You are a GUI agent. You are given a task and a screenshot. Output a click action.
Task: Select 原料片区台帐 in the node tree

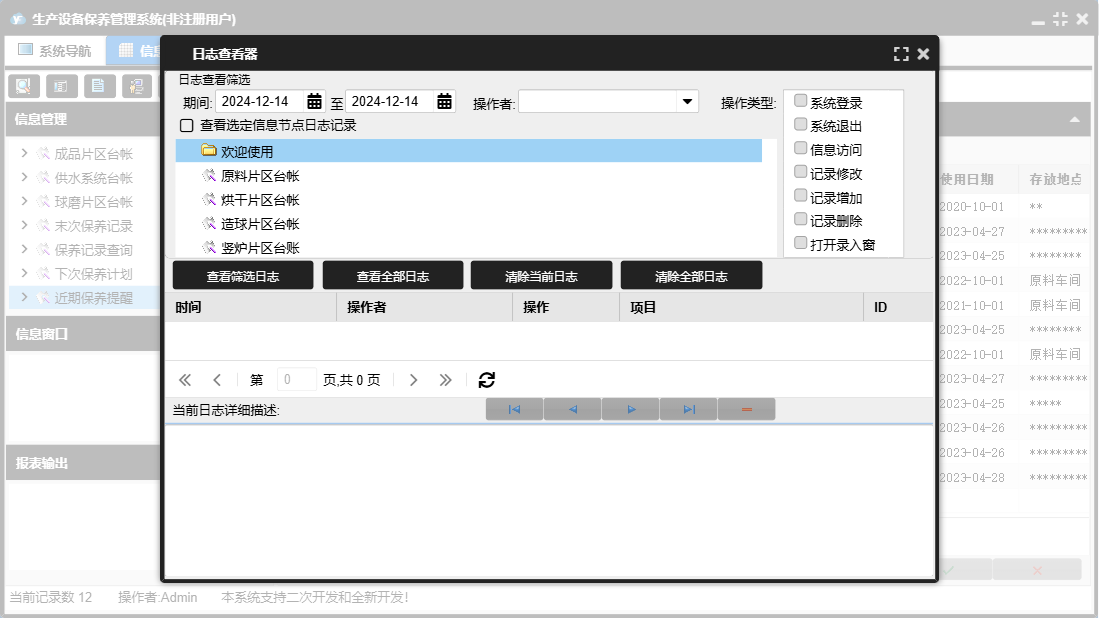259,176
